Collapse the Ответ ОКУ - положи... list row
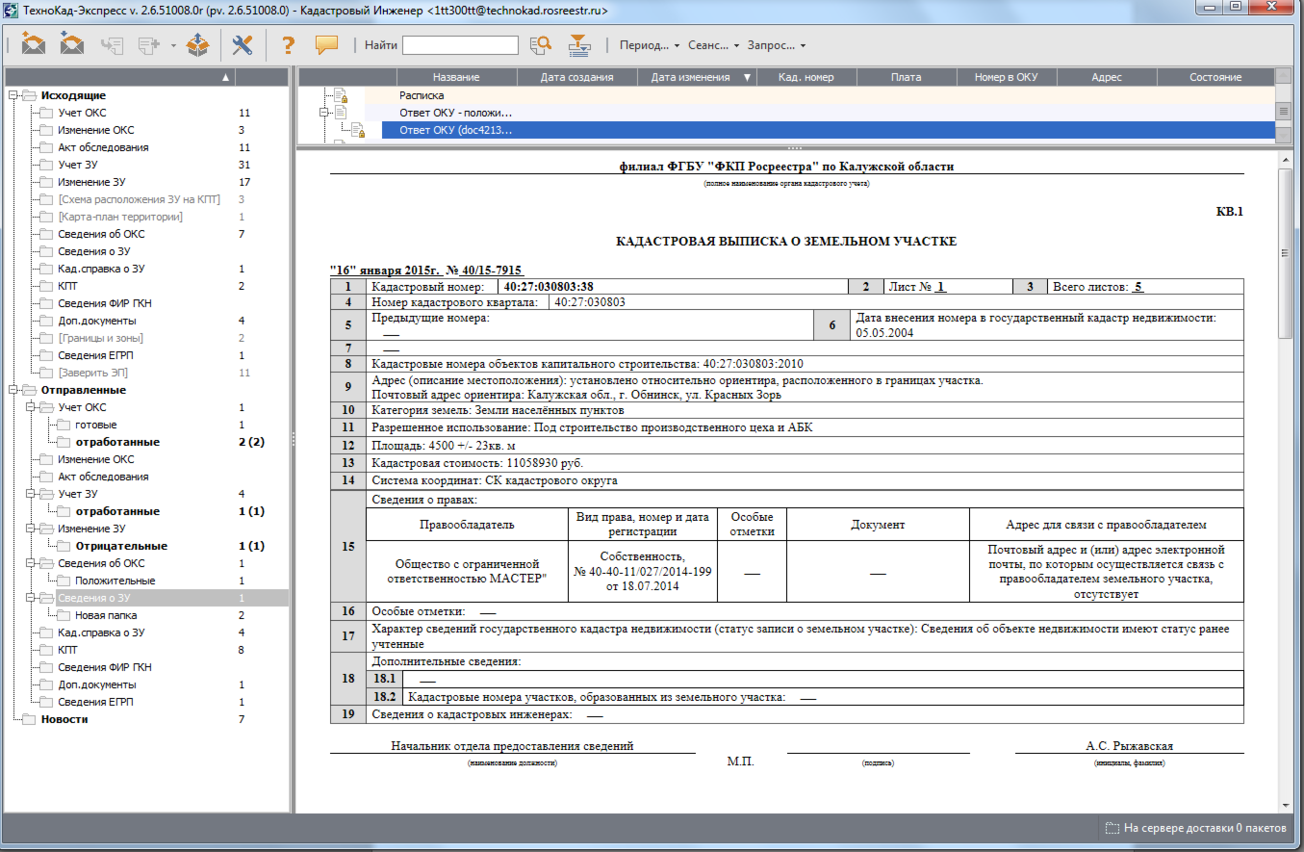1304x852 pixels. (324, 113)
